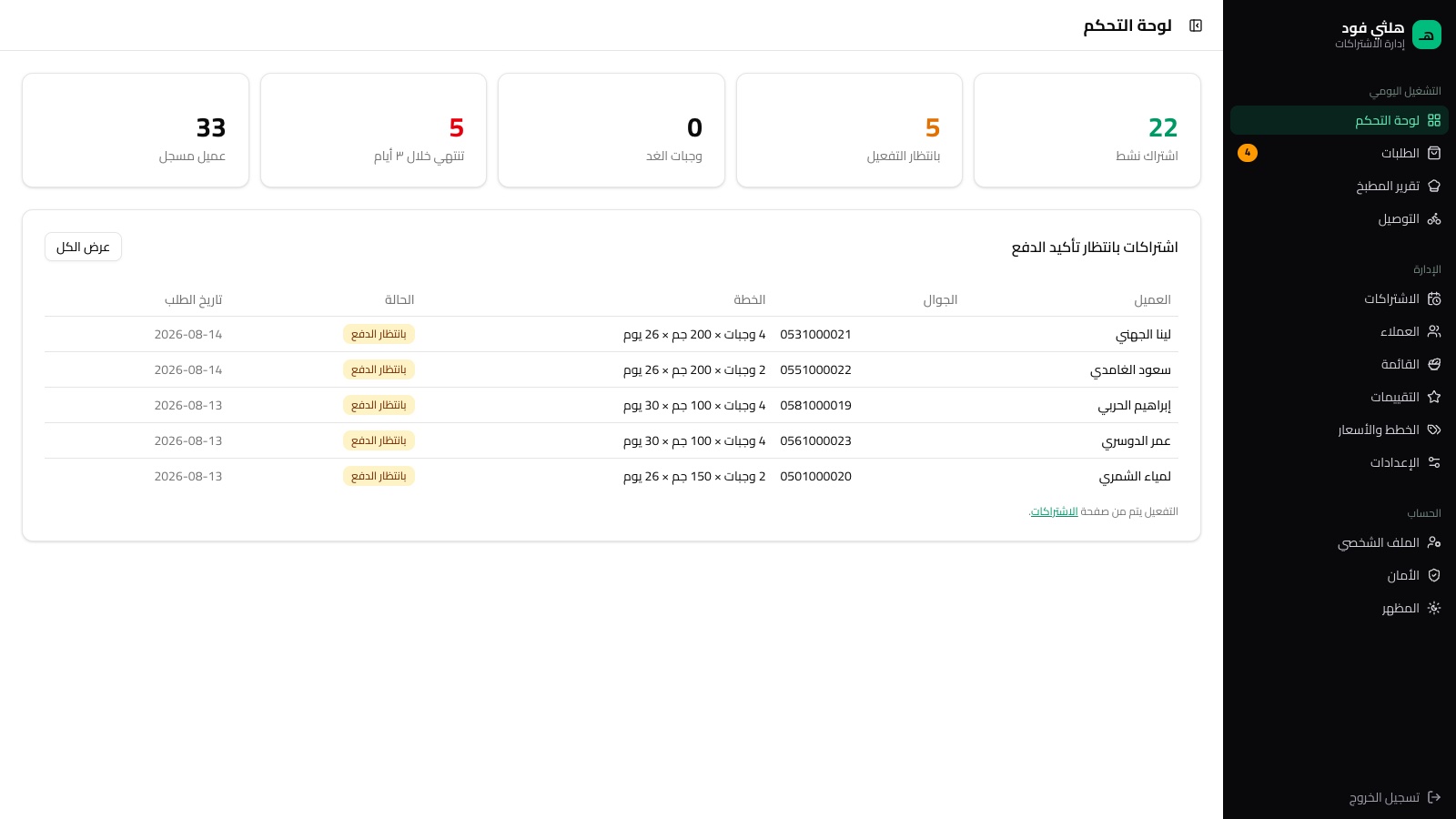Click the logout arrow icon

pos(1434,797)
